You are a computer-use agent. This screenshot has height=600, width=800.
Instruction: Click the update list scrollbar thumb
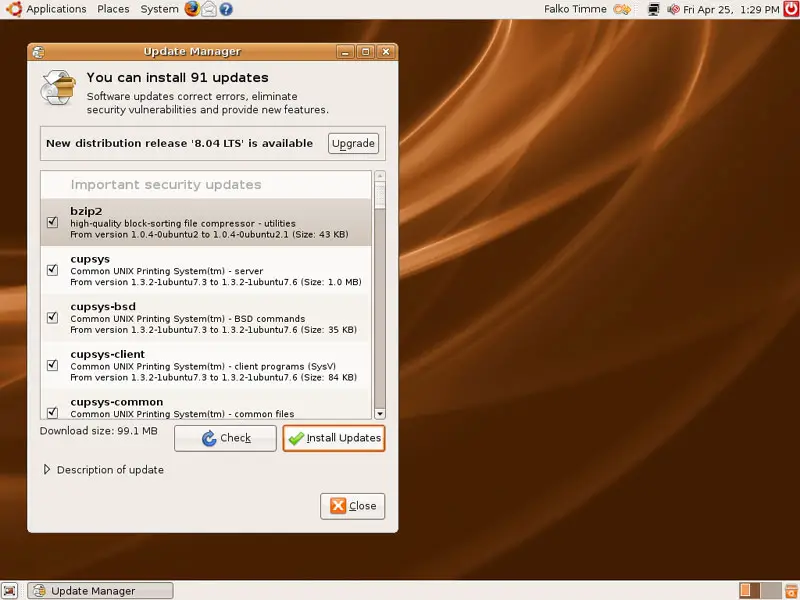click(x=380, y=196)
